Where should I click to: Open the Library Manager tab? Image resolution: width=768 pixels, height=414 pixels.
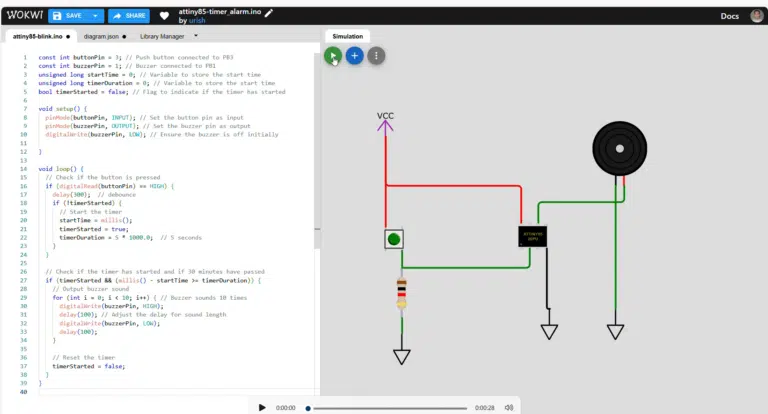coord(162,36)
